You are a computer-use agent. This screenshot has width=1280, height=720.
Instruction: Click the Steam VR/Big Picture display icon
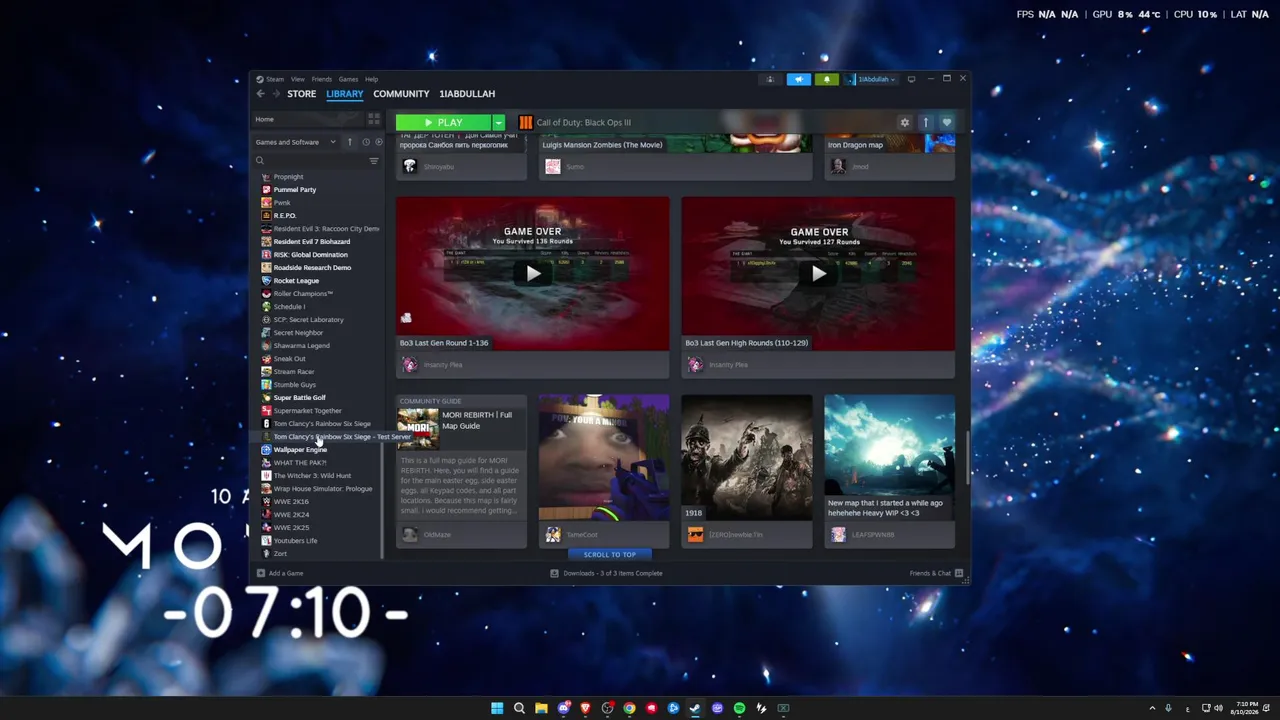click(911, 79)
